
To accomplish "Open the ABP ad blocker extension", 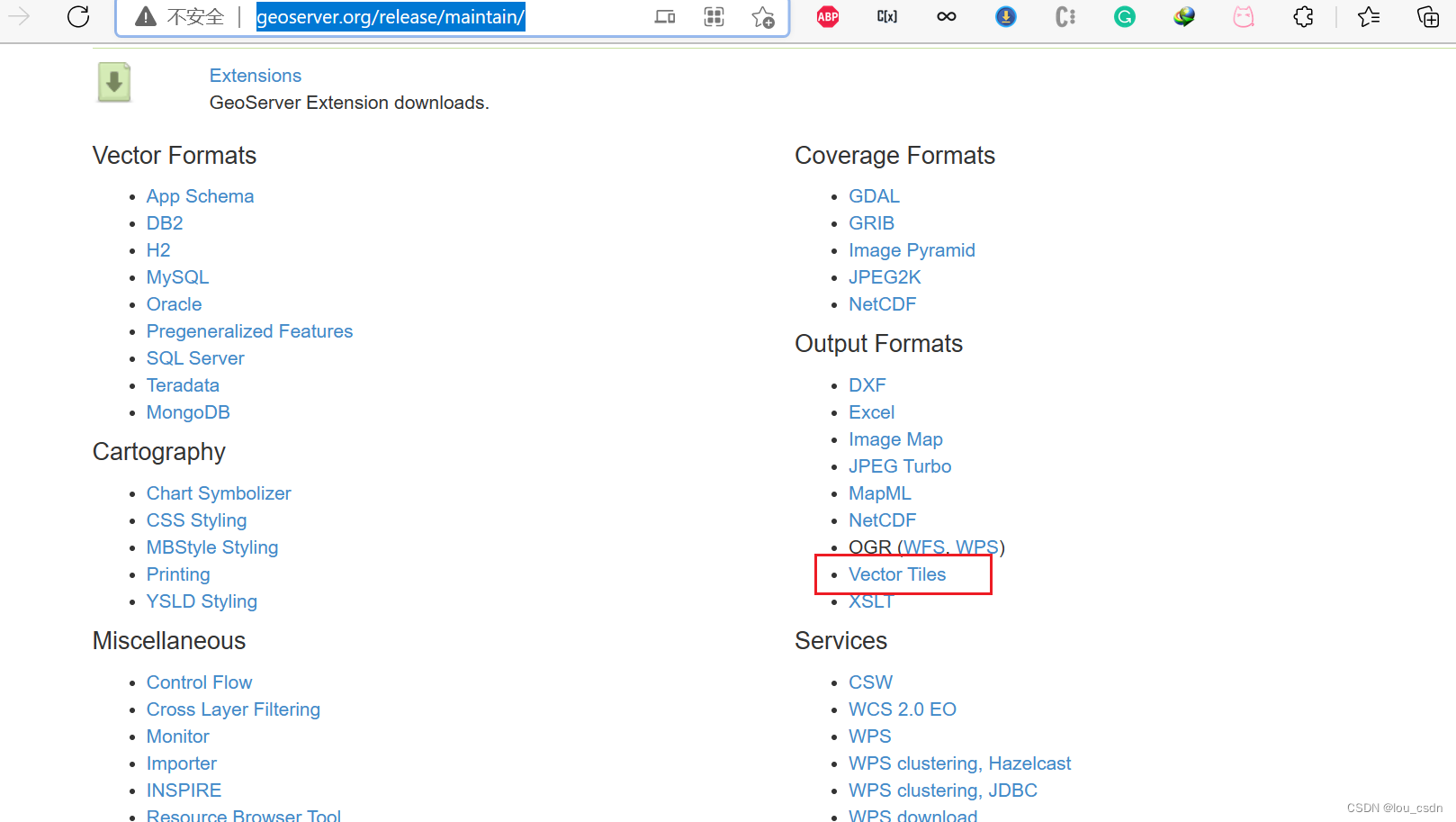I will [828, 16].
